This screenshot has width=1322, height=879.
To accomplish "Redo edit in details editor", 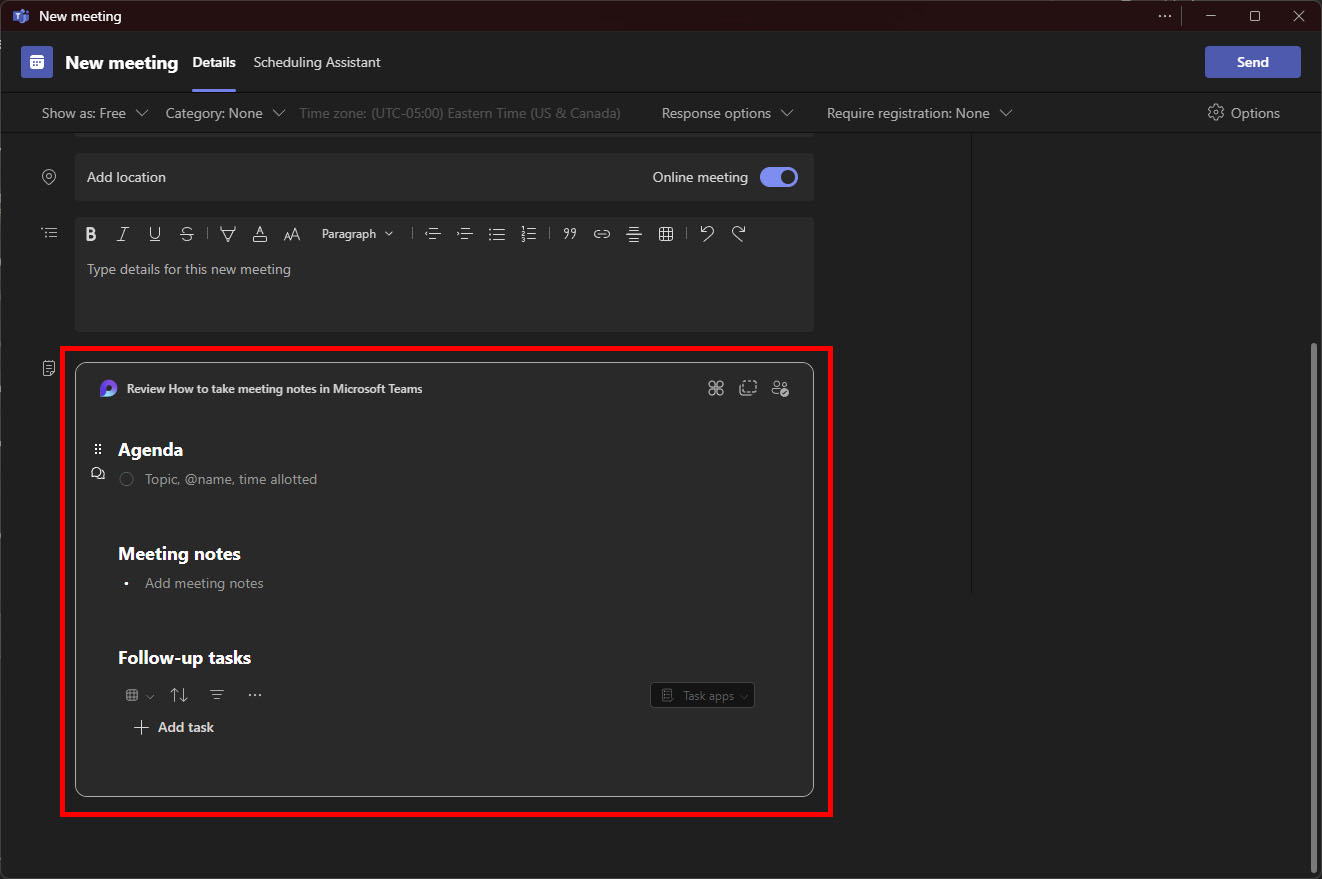I will point(739,234).
